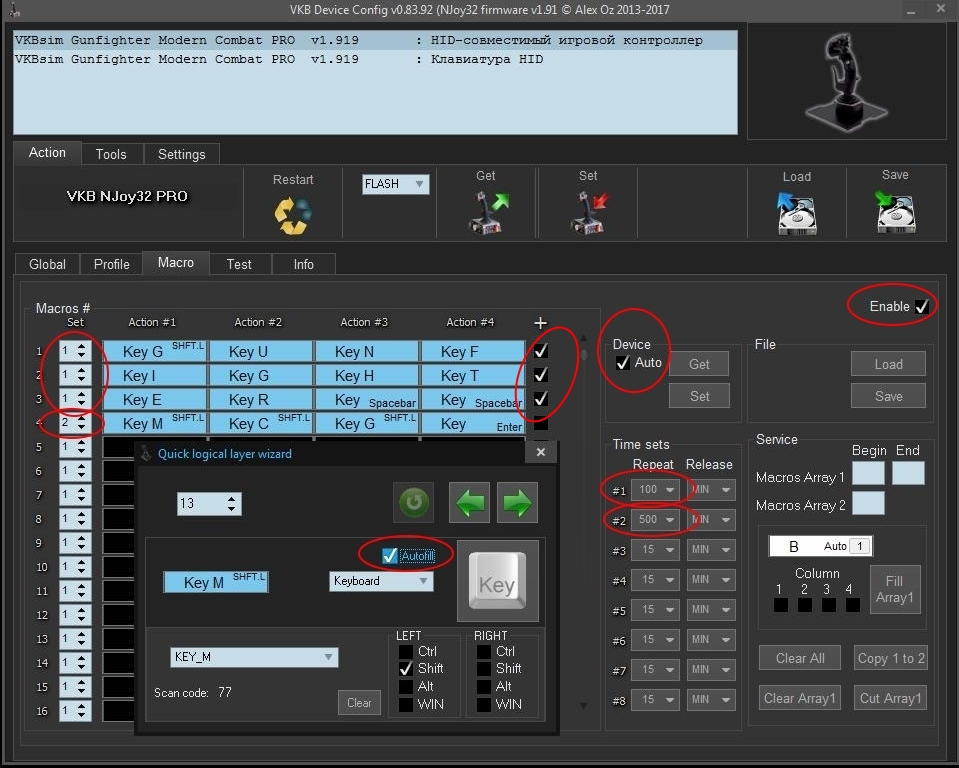Close the Quick logical layer wizard
The height and width of the screenshot is (768, 959).
click(541, 452)
